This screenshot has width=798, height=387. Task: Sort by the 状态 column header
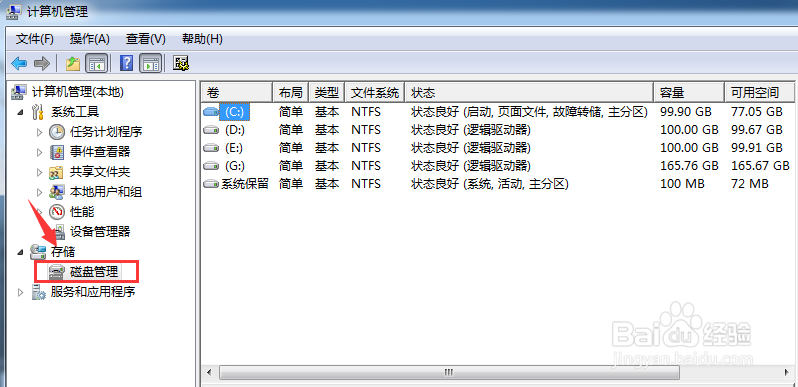(529, 93)
